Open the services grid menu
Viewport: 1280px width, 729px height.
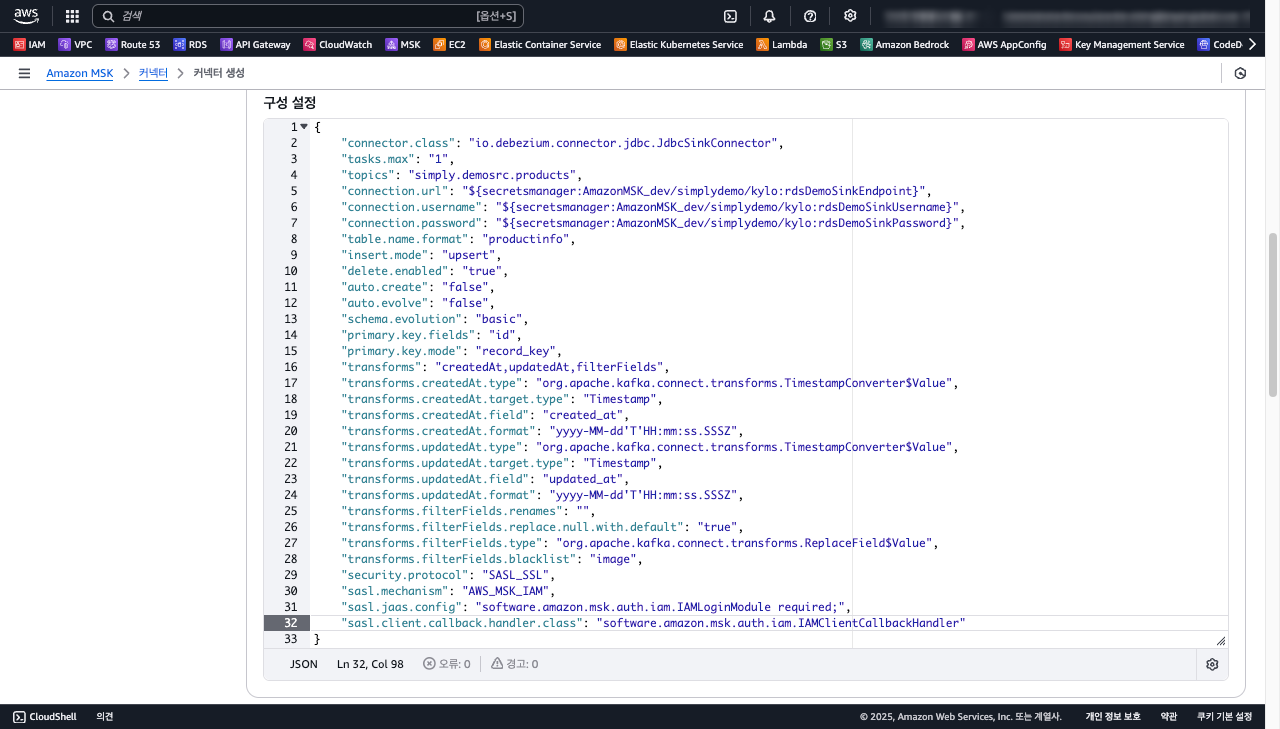(x=72, y=16)
